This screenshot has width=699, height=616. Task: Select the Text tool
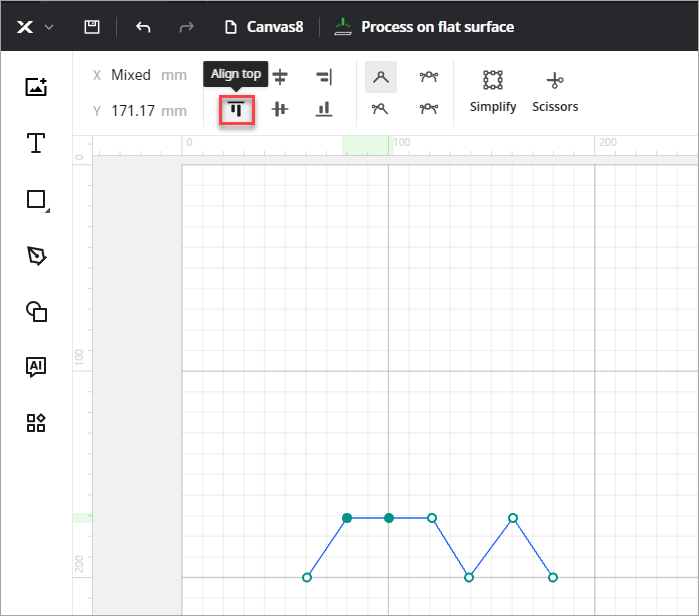36,143
